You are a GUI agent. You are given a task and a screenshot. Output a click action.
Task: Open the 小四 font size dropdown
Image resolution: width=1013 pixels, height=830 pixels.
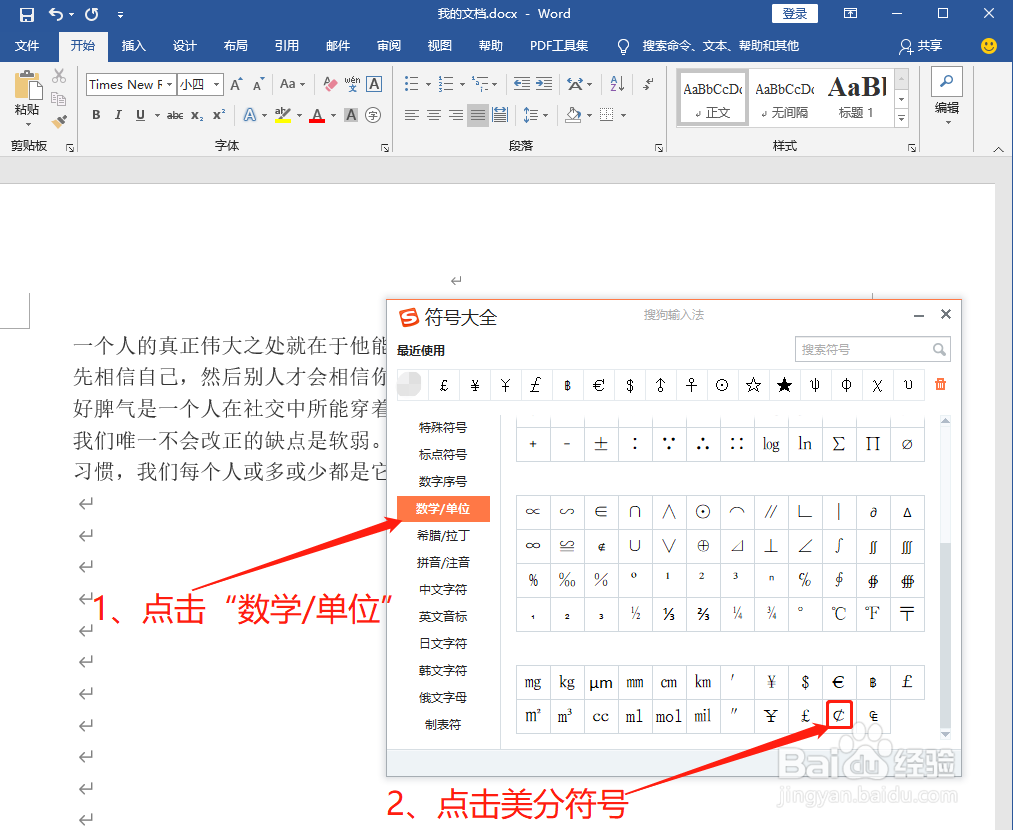216,85
